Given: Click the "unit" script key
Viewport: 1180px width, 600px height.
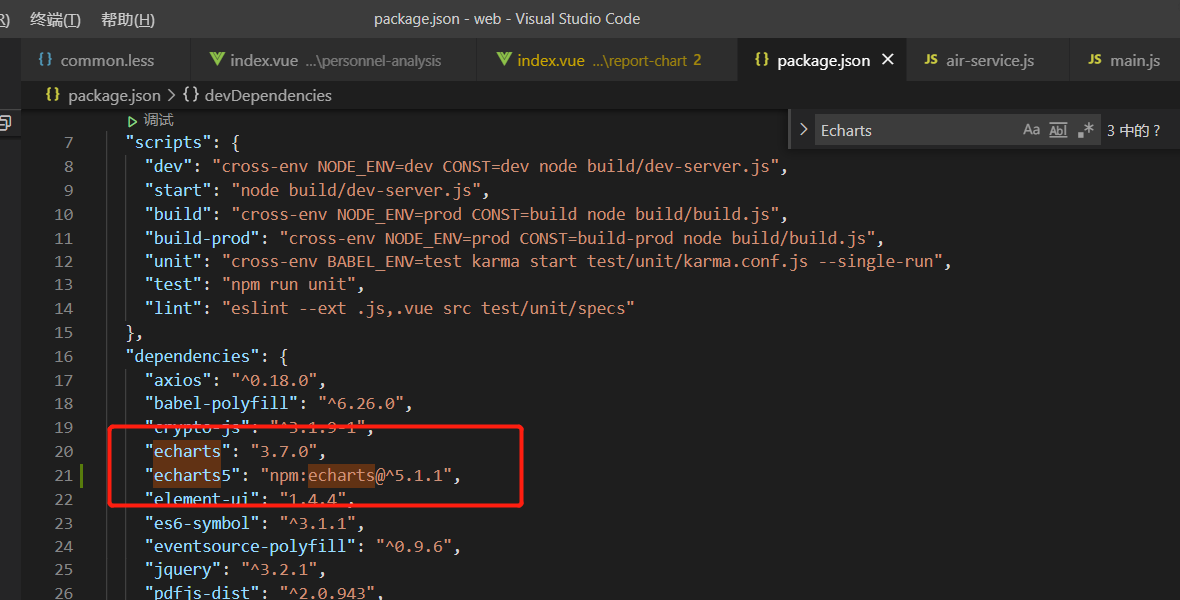Looking at the screenshot, I should (x=174, y=261).
